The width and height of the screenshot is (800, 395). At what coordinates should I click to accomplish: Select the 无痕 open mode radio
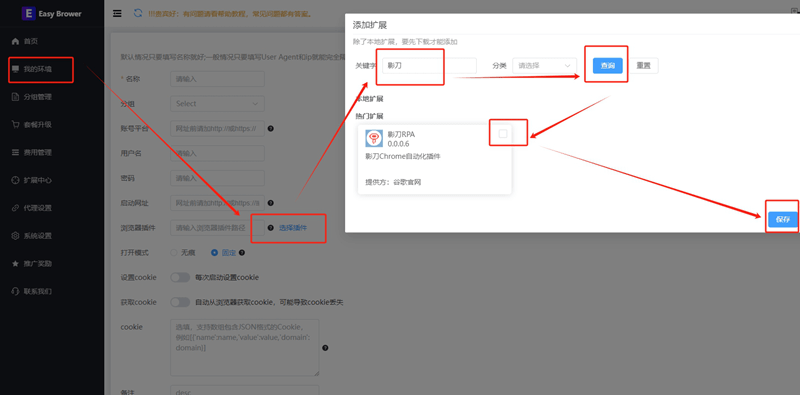[174, 253]
